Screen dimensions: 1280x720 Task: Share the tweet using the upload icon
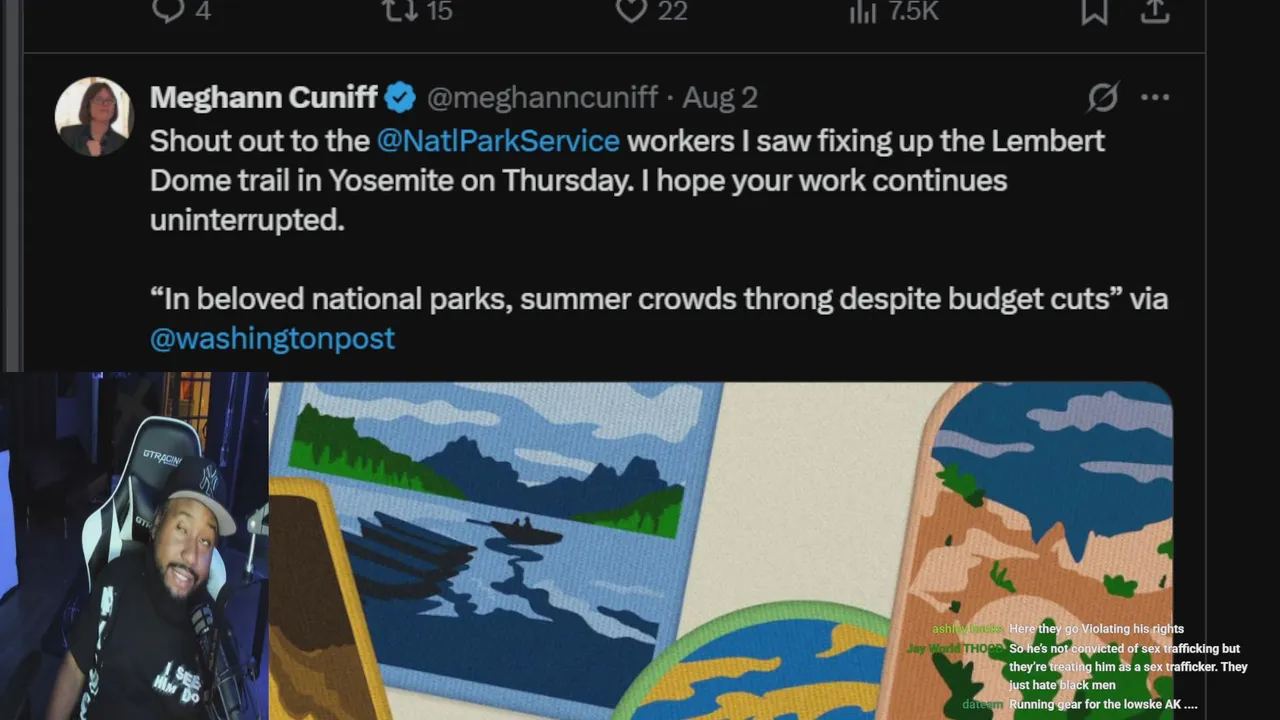(x=1155, y=10)
